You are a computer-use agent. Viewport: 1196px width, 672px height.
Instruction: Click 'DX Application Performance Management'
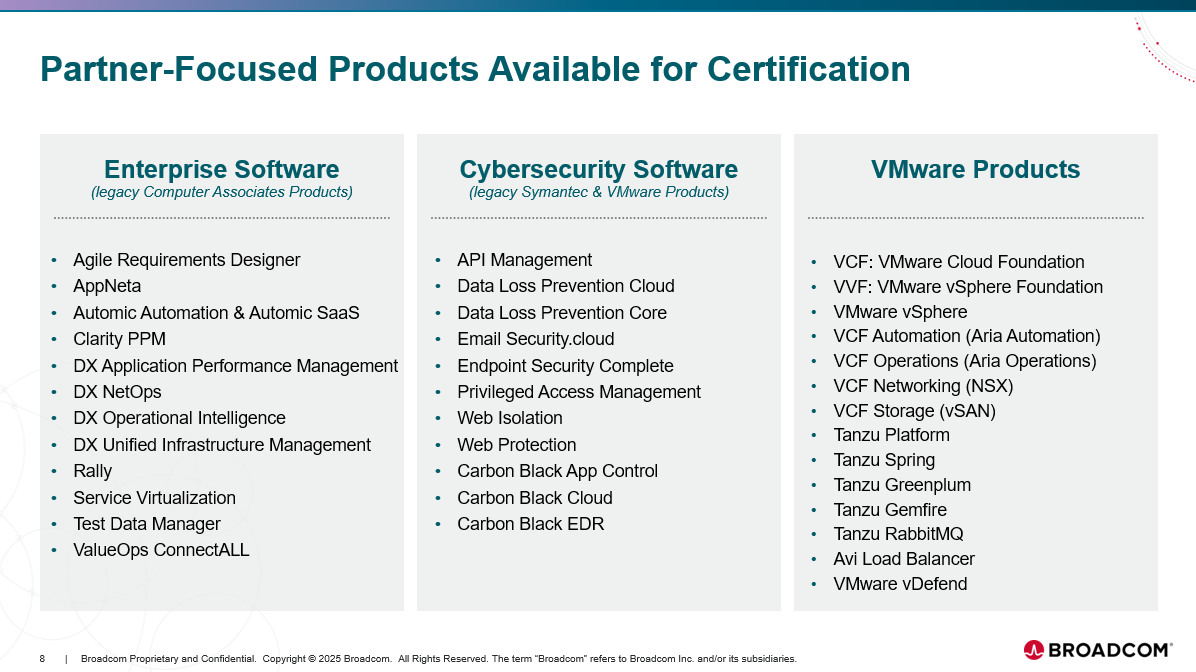[x=236, y=365]
